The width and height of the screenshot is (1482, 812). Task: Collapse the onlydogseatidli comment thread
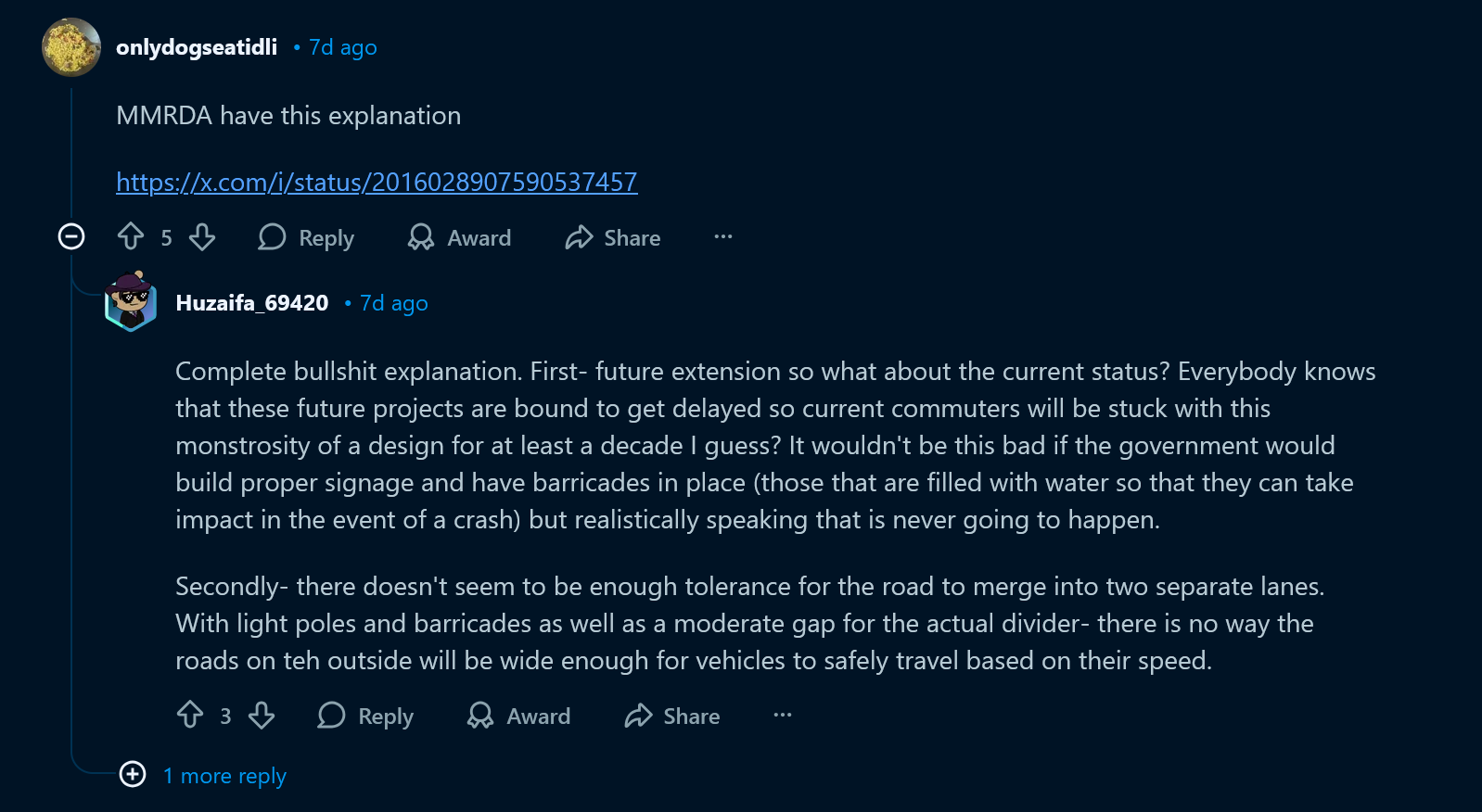coord(71,237)
